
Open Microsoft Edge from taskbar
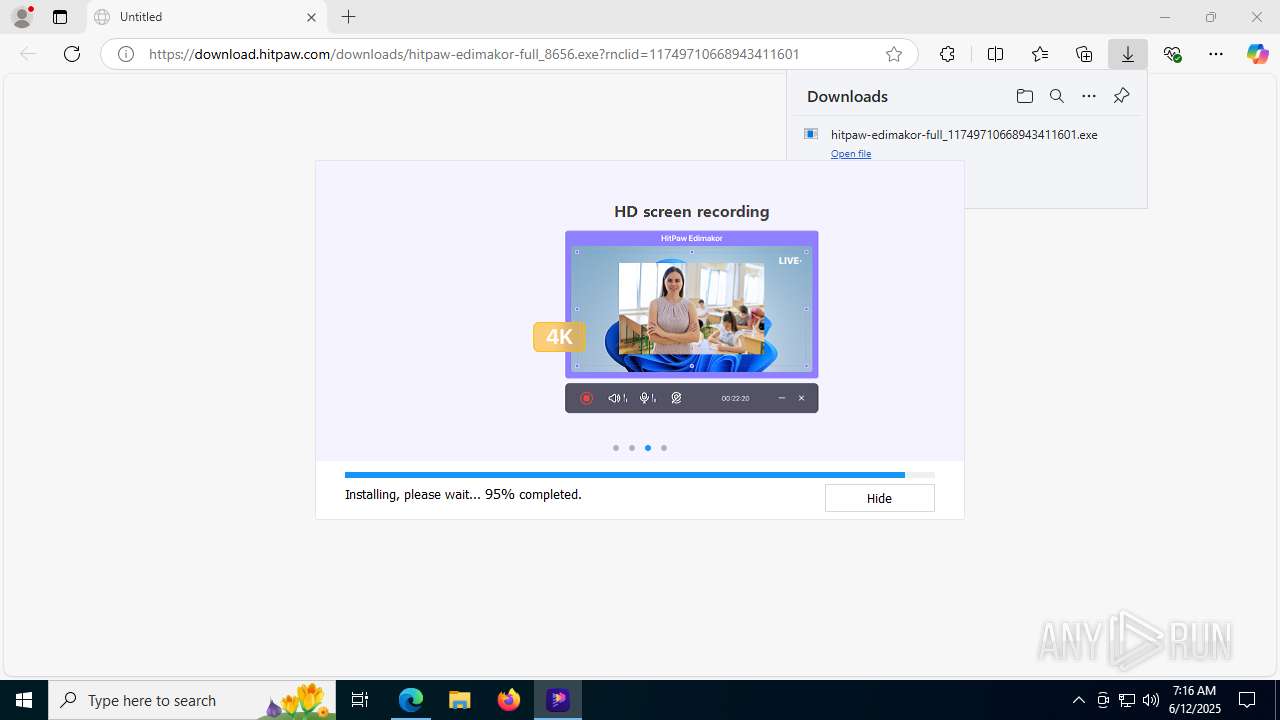411,700
